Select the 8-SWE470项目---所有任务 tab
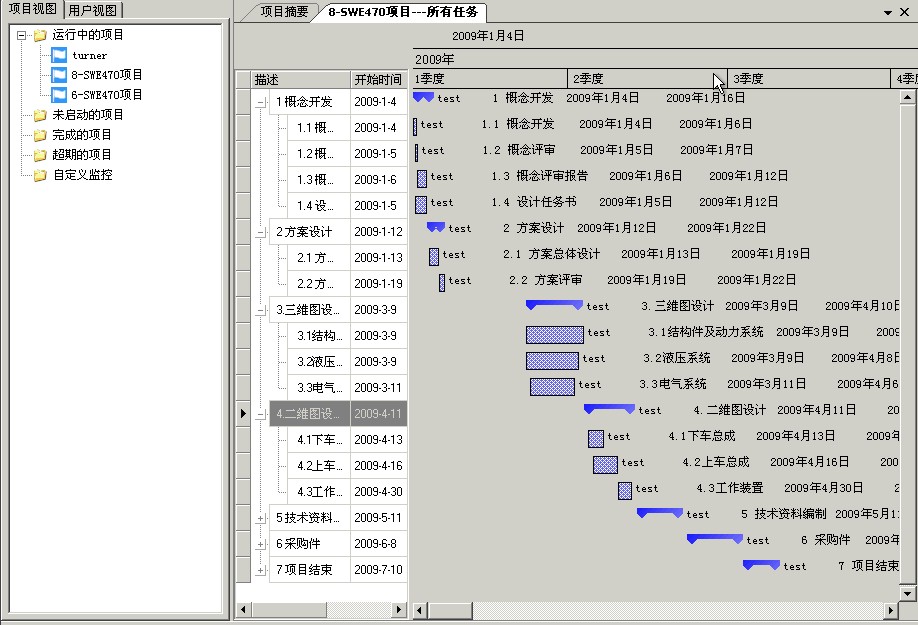Image resolution: width=918 pixels, height=625 pixels. coord(403,12)
